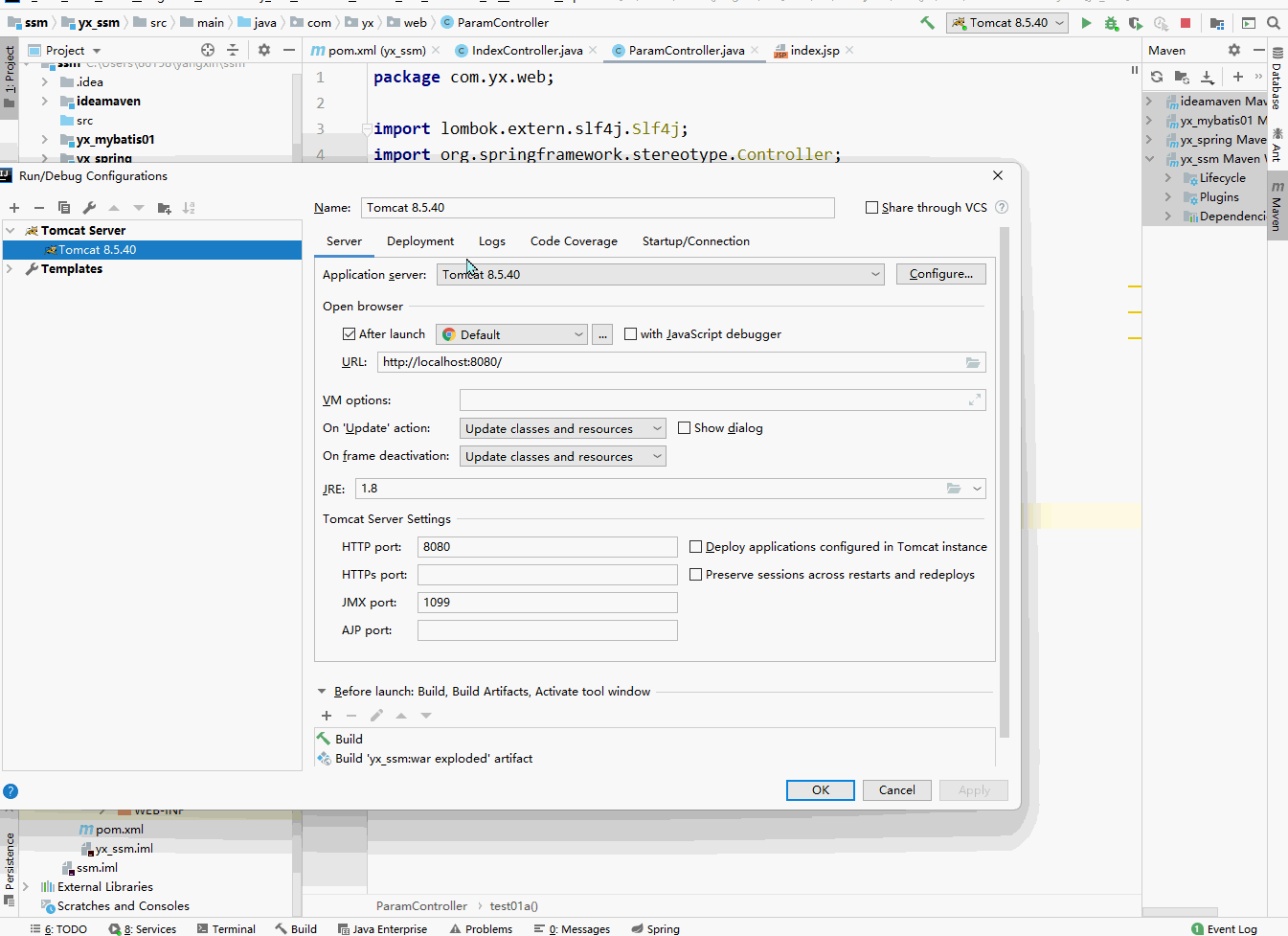Click the dialog vertical scrollbar
This screenshot has height=936, width=1288.
(x=1004, y=484)
